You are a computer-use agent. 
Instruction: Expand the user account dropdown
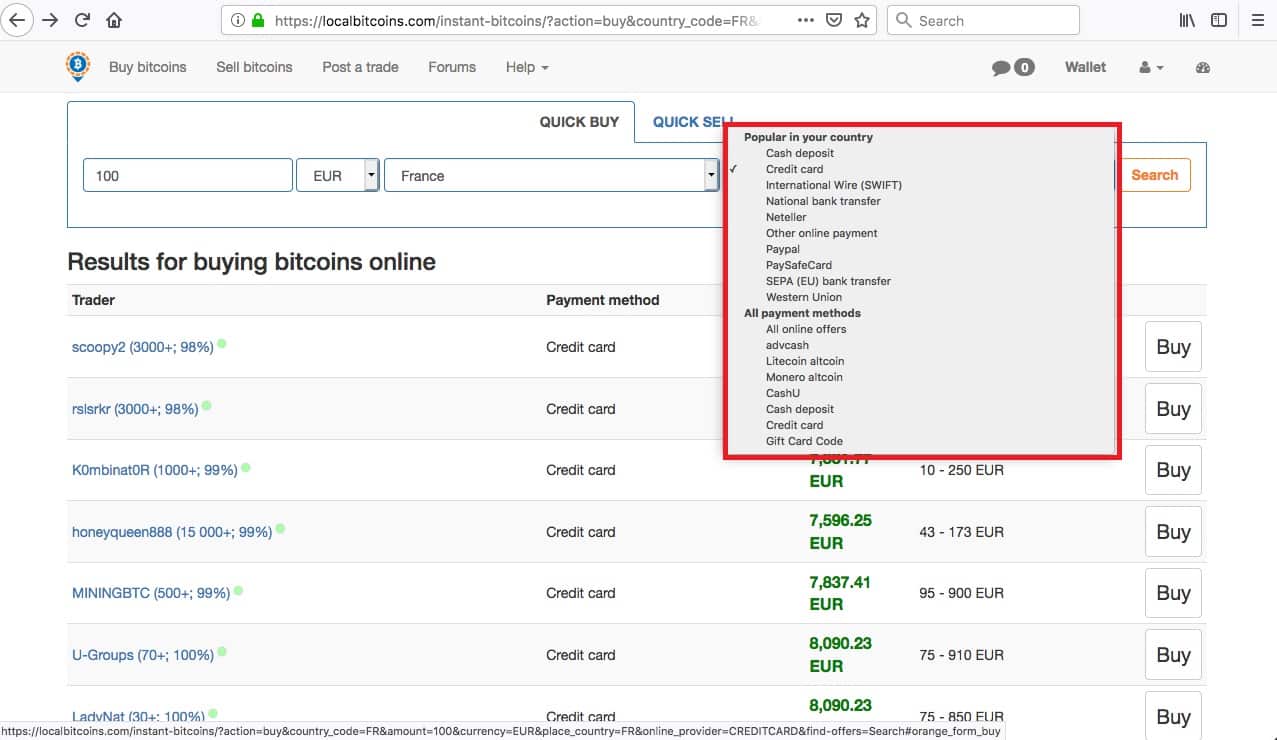click(1151, 67)
